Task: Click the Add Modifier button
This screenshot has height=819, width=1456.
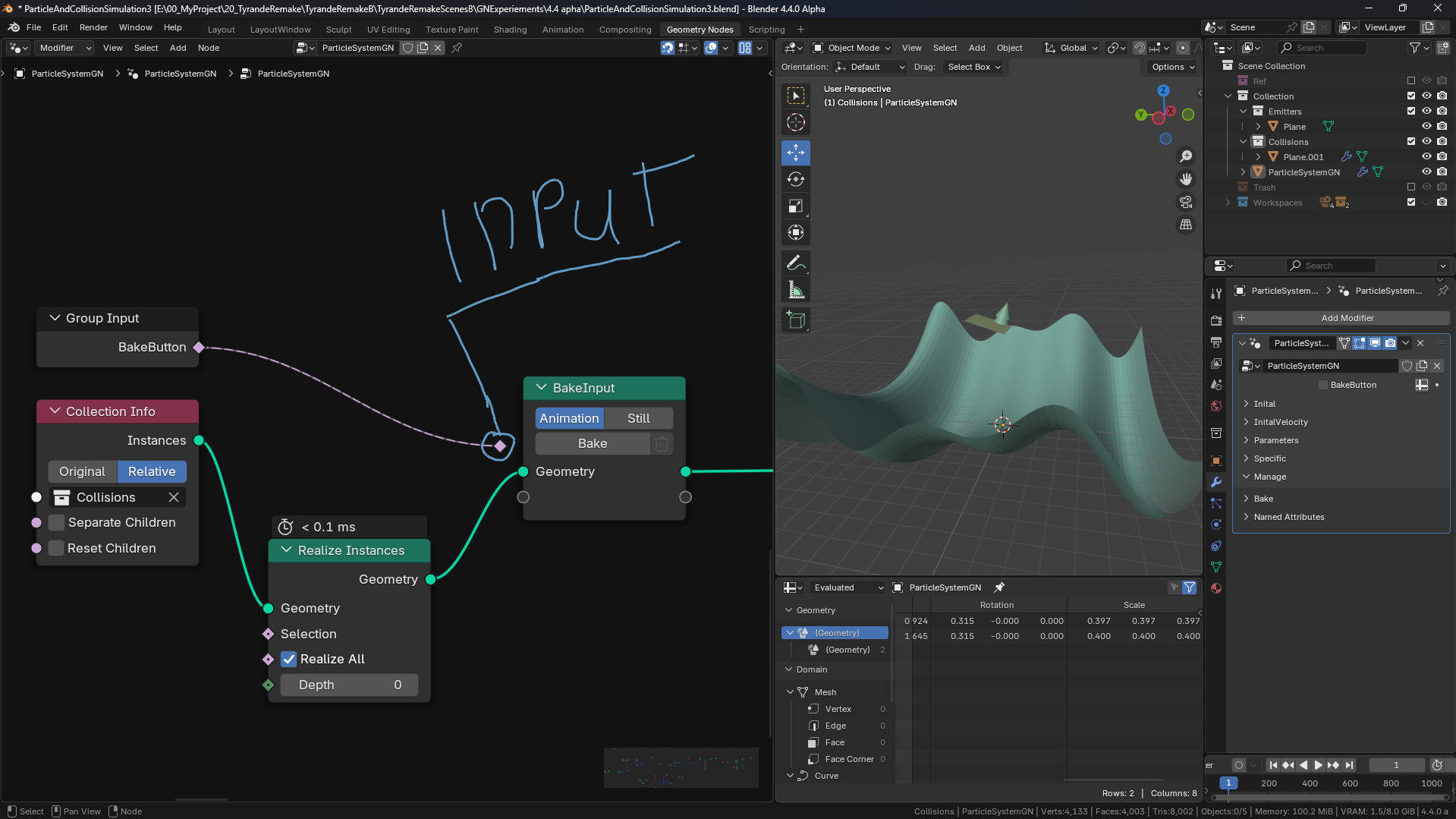Action: (1341, 318)
